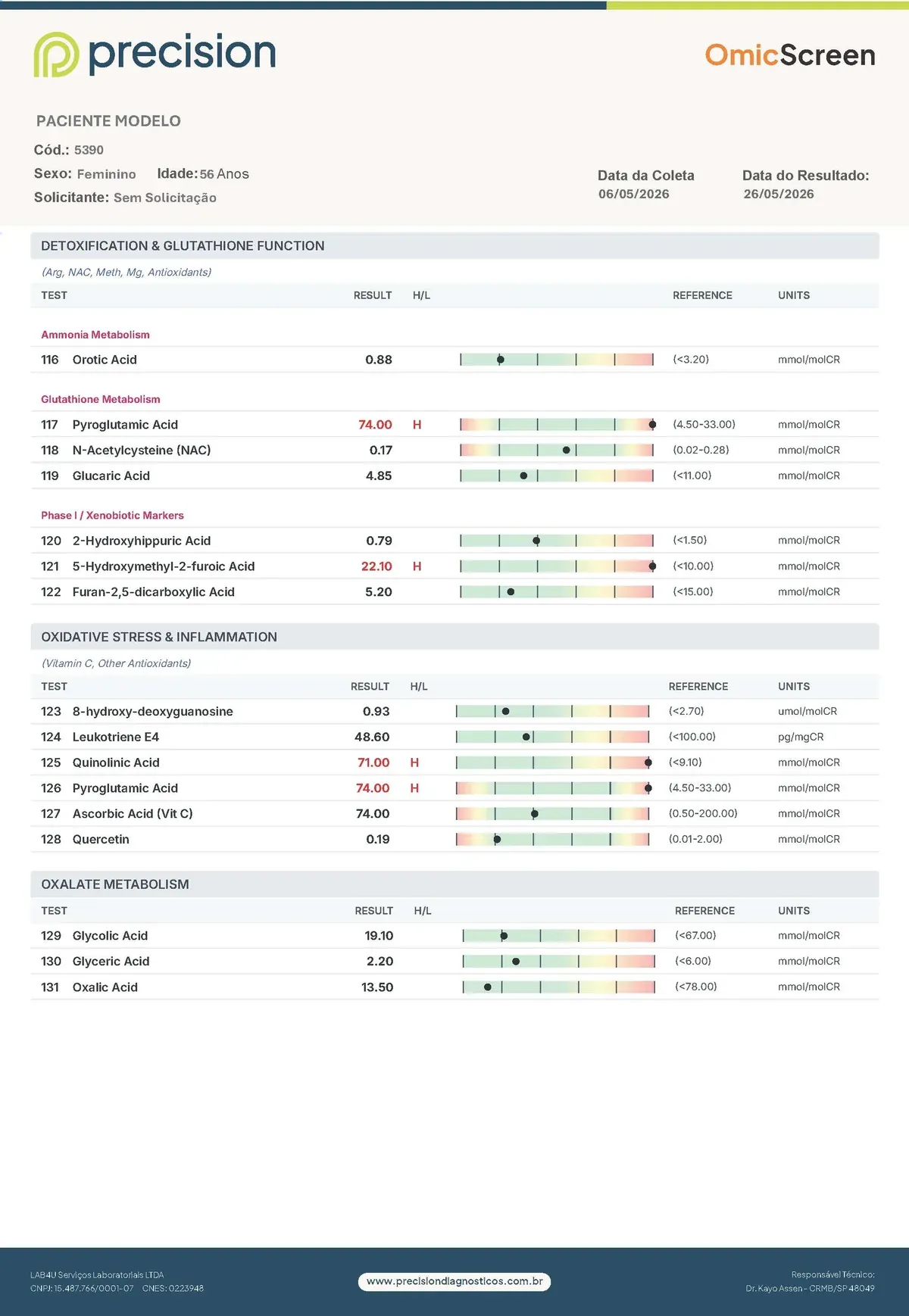
Task: Click the result date 26/05/2026
Action: 779,194
